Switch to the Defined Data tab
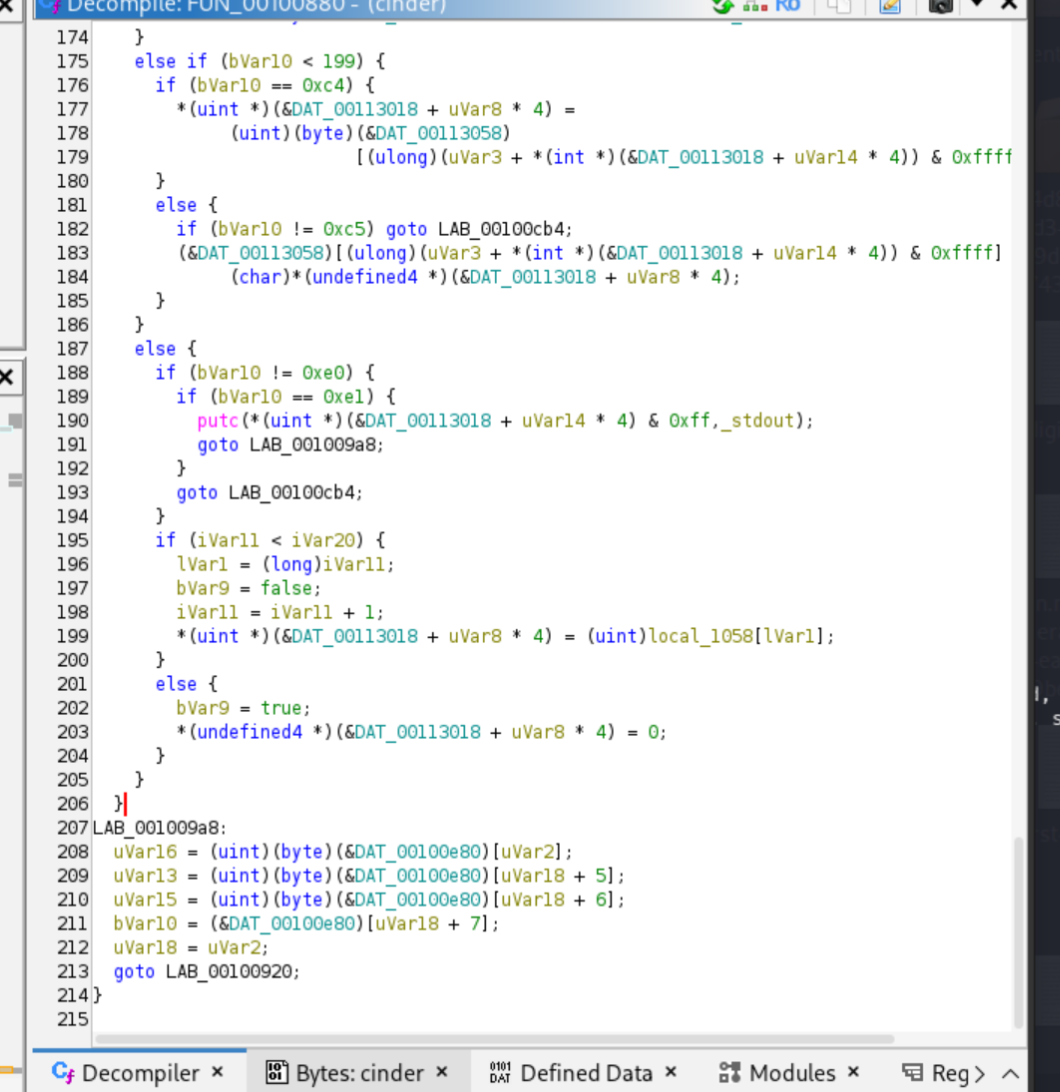 [x=586, y=1073]
